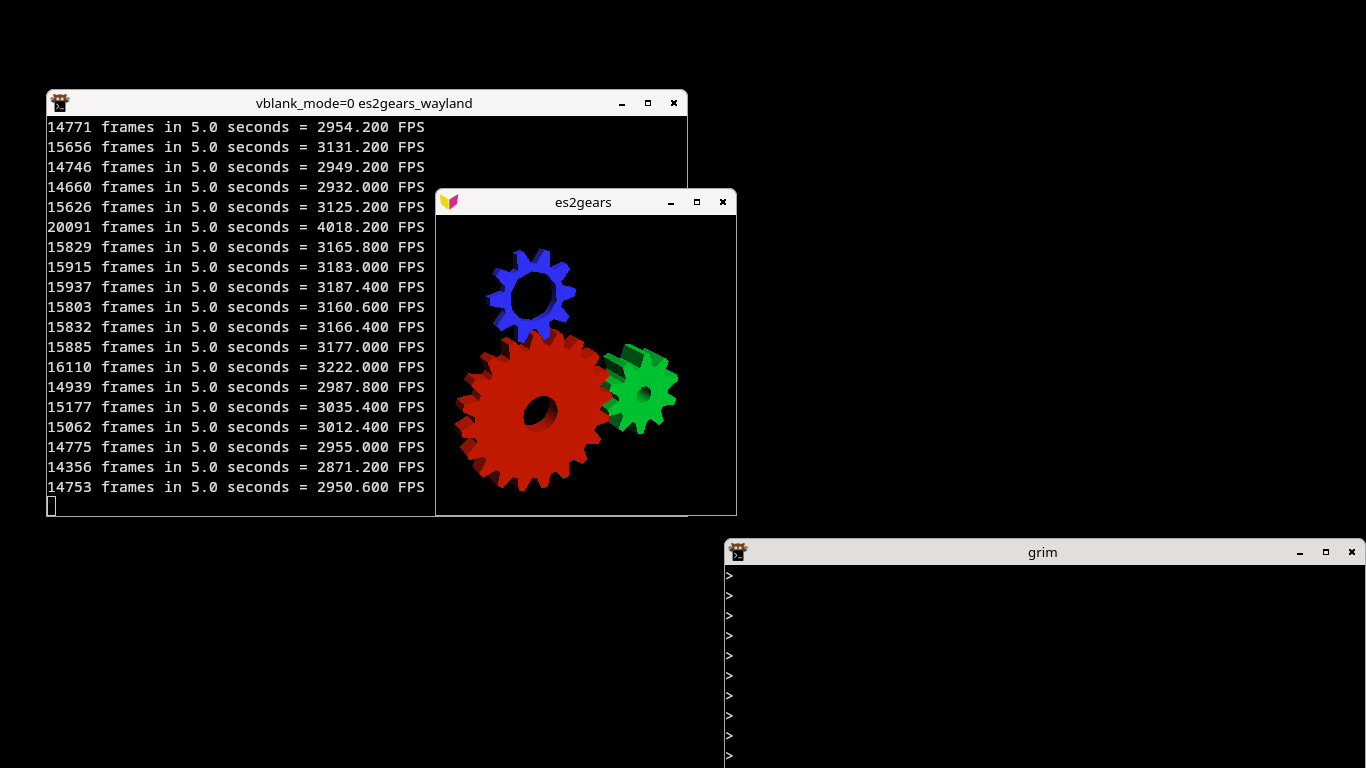Minimize the grim terminal window
The image size is (1366, 768).
[x=1300, y=552]
